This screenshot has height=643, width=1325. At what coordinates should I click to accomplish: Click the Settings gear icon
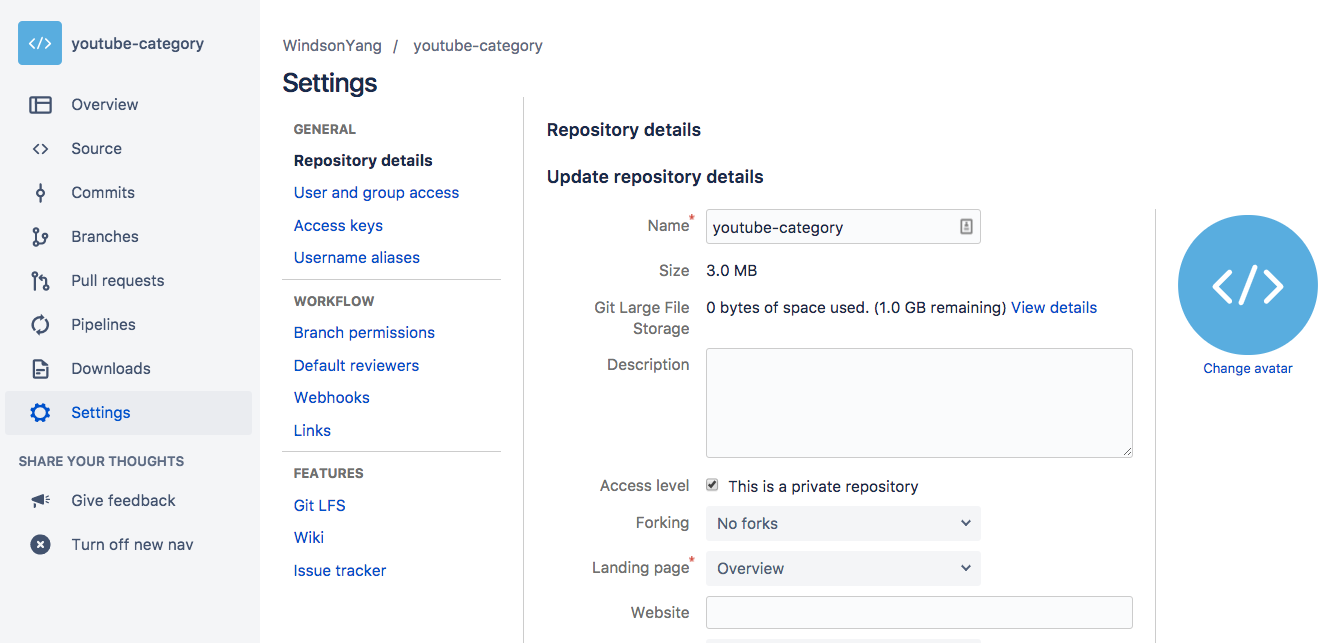(x=40, y=413)
